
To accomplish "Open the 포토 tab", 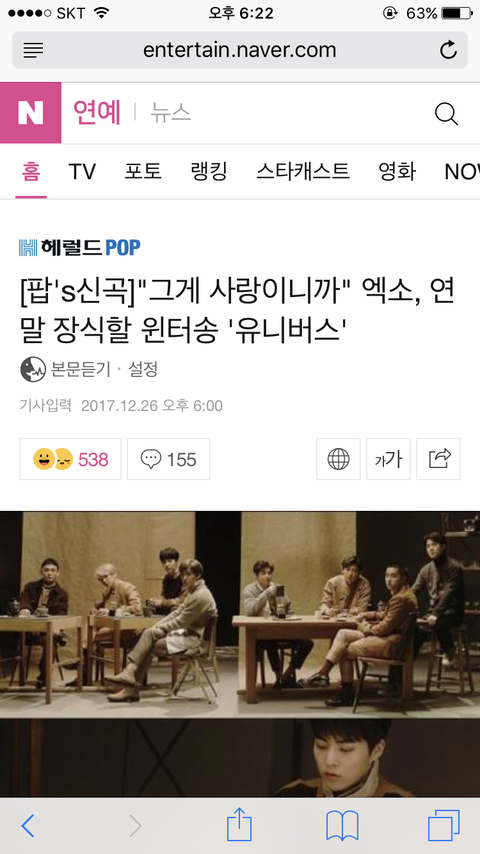I will click(x=143, y=171).
